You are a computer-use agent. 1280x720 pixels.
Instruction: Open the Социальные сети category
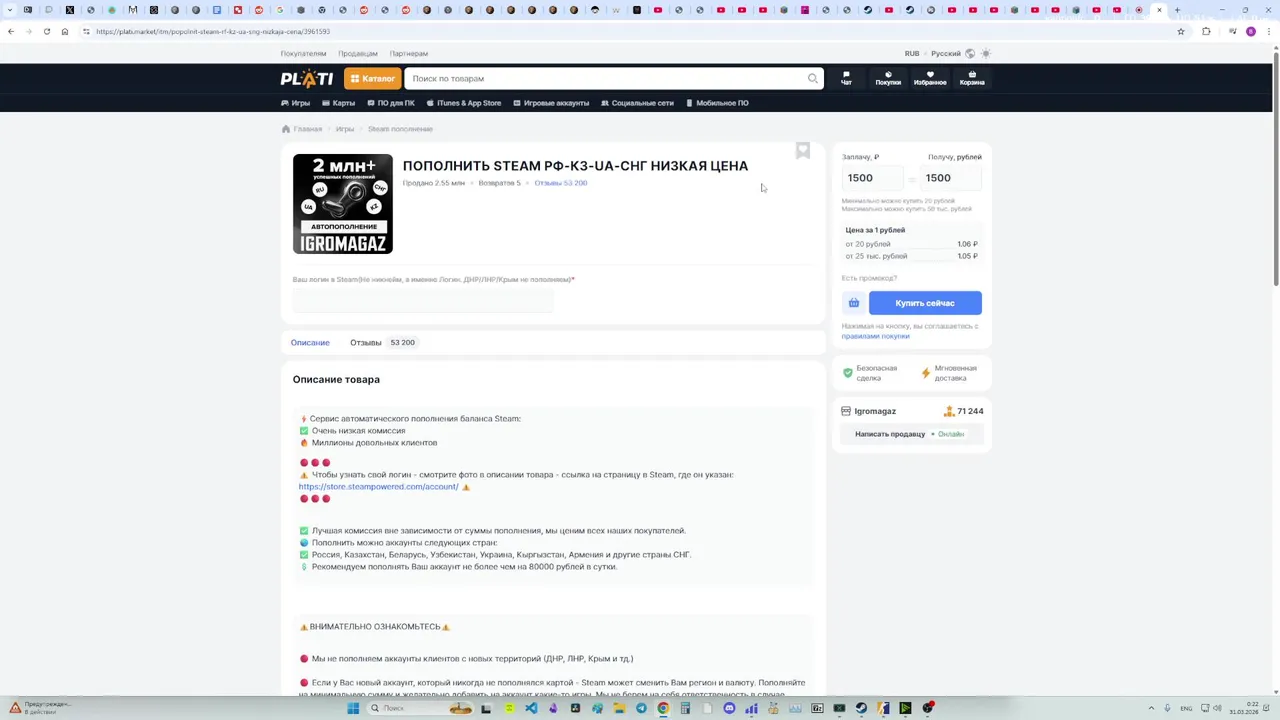click(x=637, y=103)
